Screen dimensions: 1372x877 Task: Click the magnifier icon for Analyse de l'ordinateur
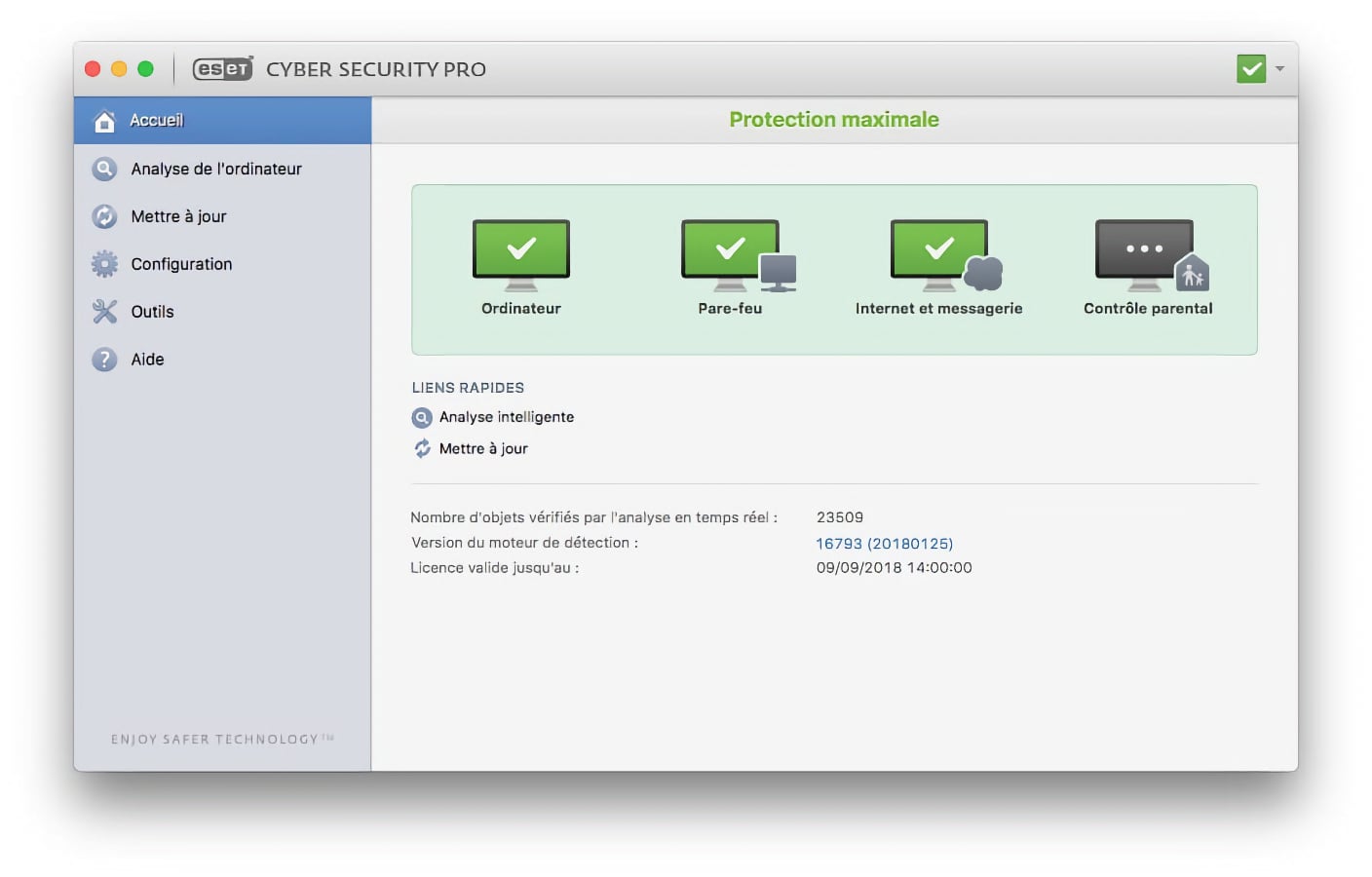click(104, 169)
